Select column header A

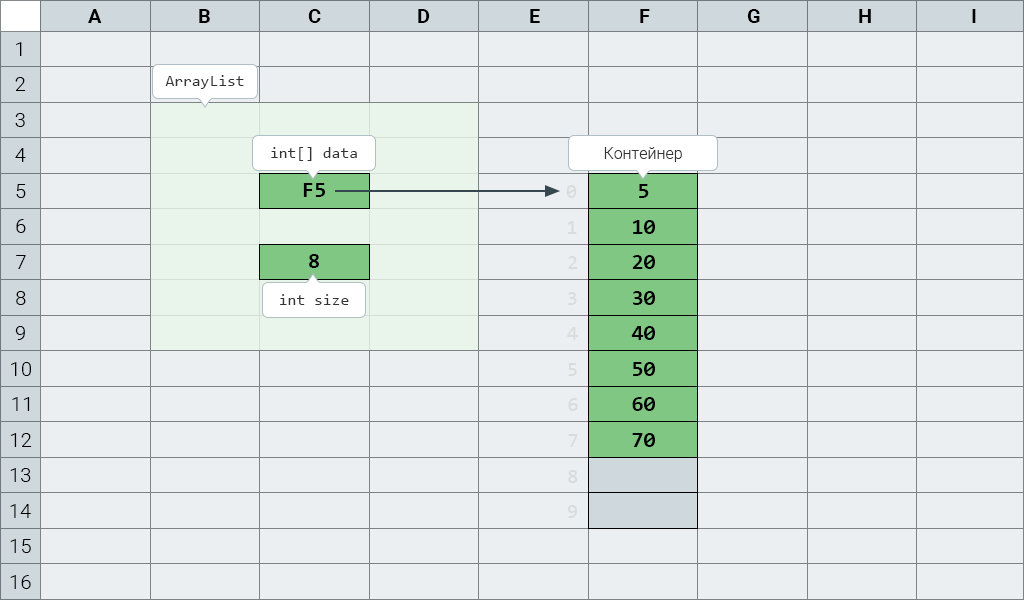[x=95, y=16]
